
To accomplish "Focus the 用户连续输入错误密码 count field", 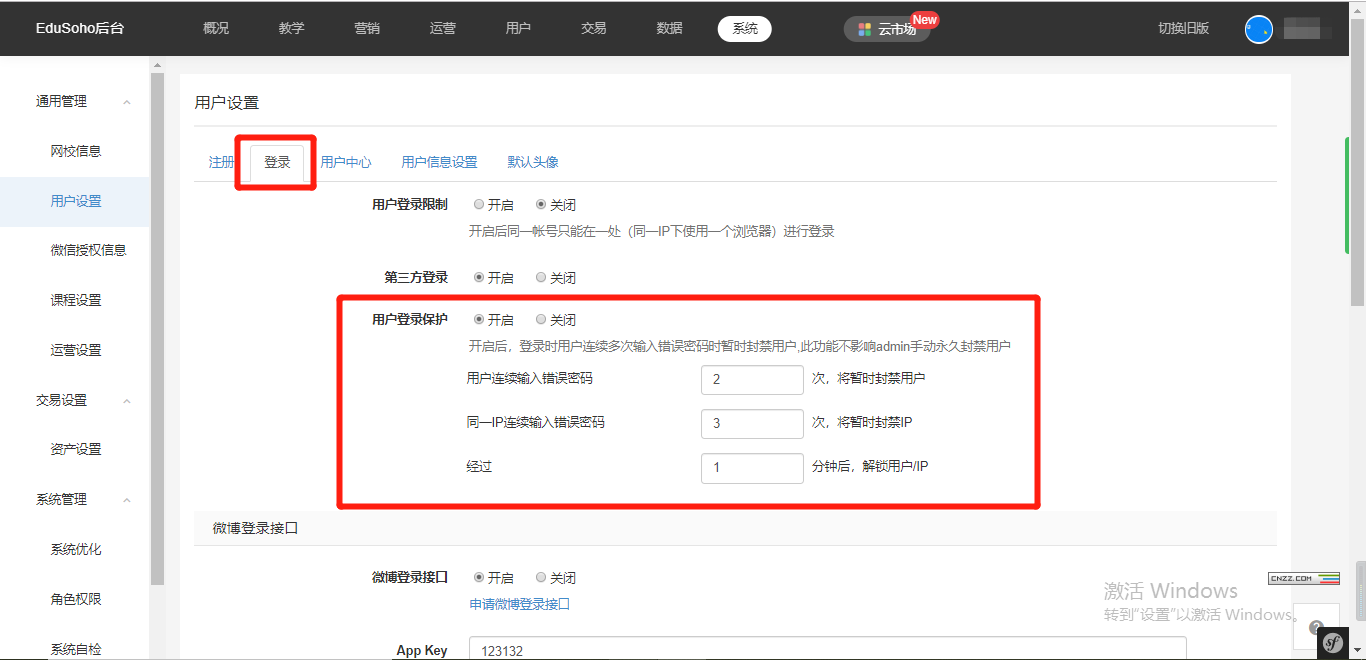I will tap(752, 380).
